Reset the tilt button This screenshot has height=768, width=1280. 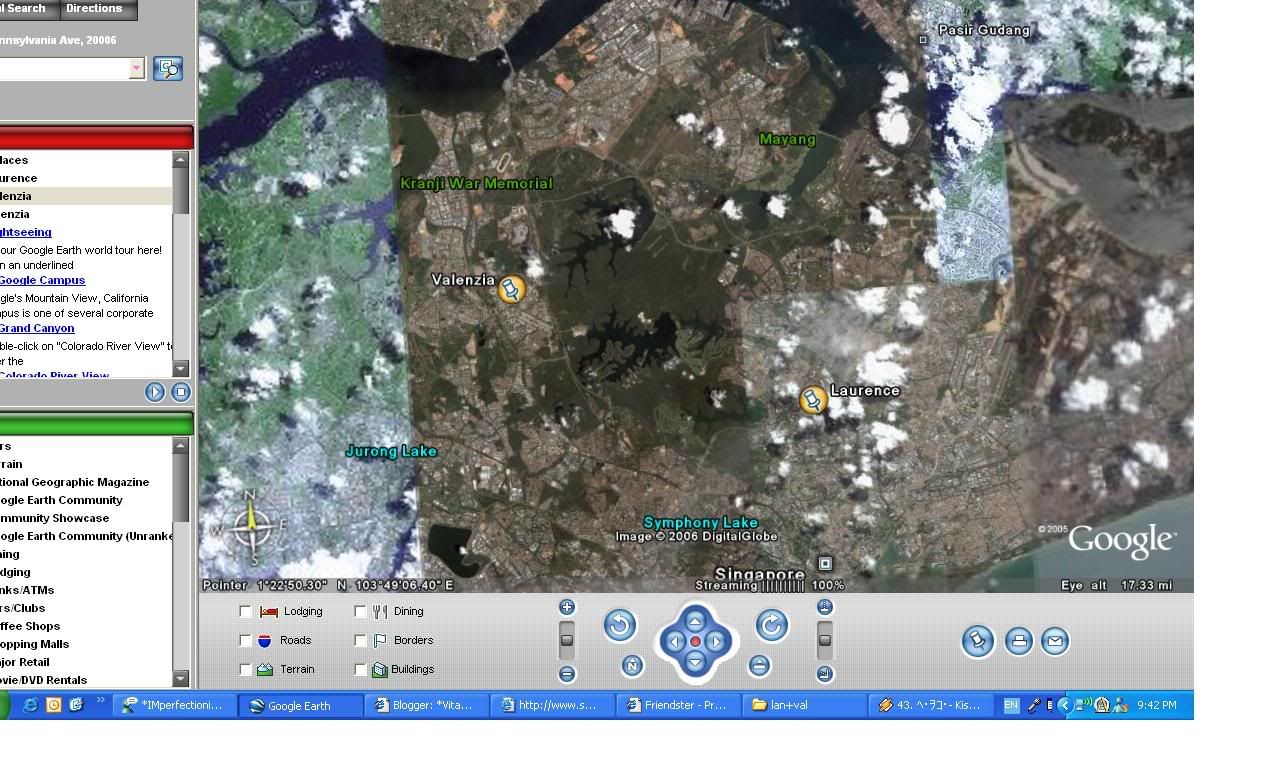click(x=759, y=665)
